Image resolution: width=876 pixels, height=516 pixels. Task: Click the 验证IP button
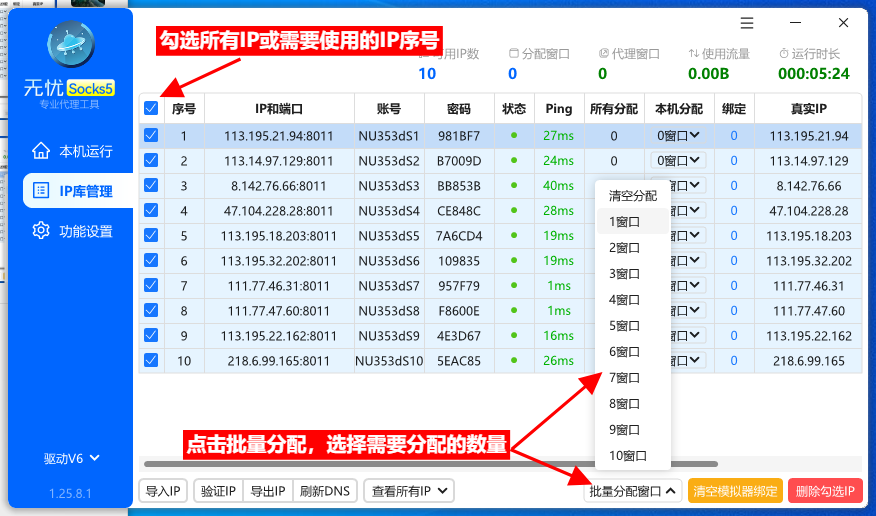pos(218,491)
